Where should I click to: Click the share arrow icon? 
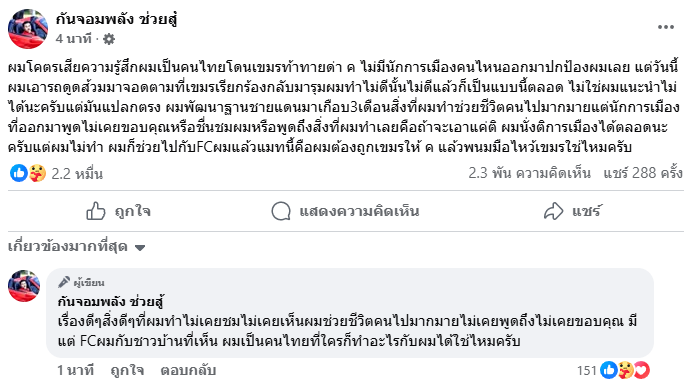click(553, 211)
